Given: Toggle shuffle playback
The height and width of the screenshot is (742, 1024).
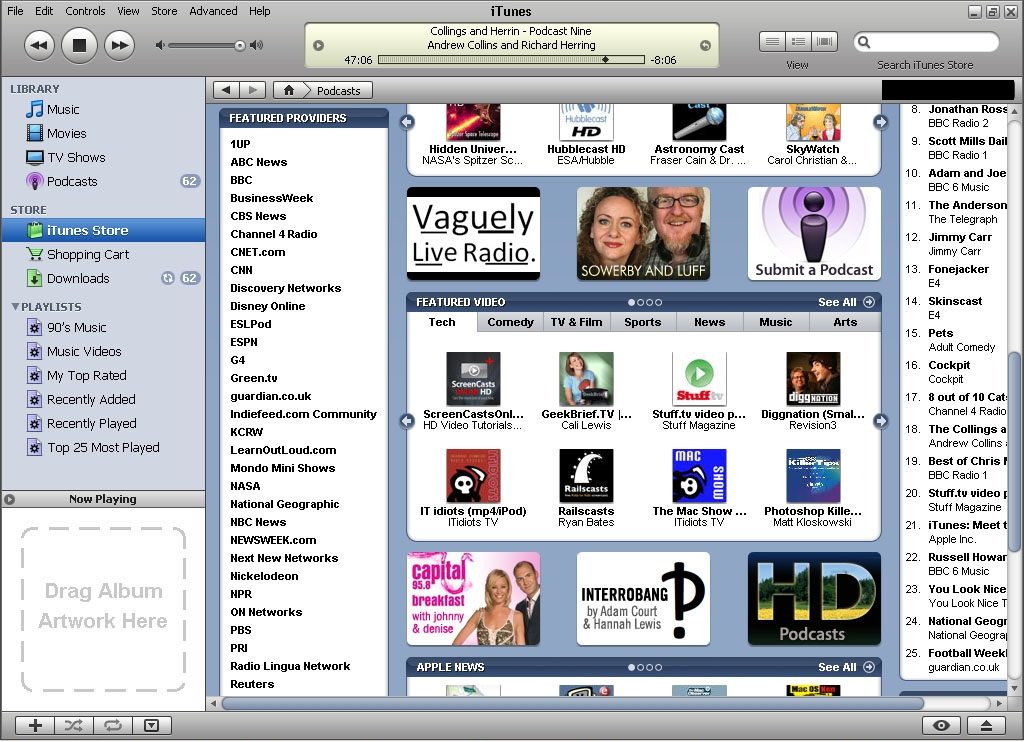Looking at the screenshot, I should [x=73, y=725].
